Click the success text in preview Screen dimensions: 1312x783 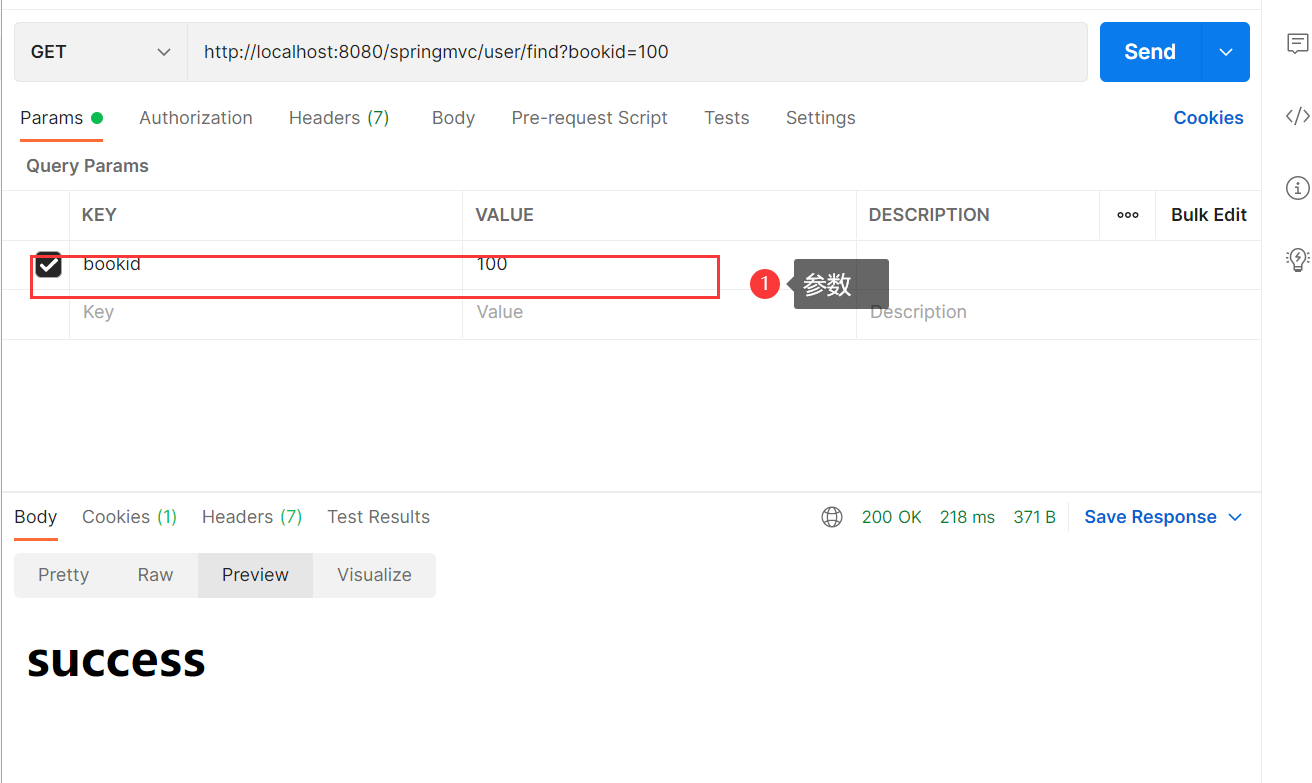pos(116,660)
